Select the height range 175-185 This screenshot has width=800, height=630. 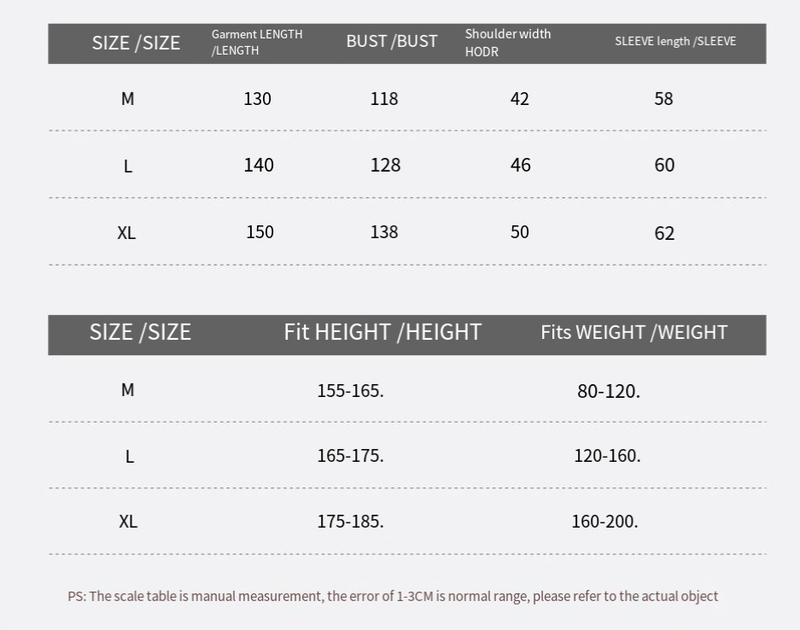(350, 522)
